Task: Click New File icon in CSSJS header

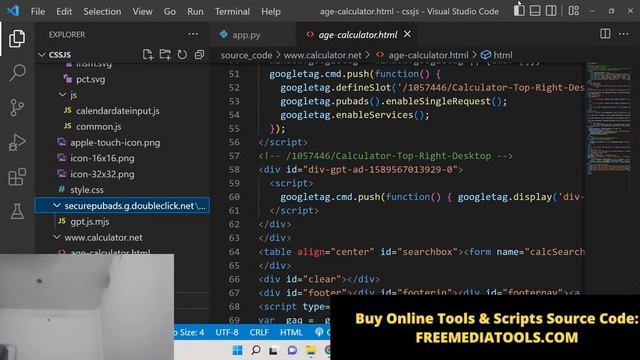Action: 148,54
